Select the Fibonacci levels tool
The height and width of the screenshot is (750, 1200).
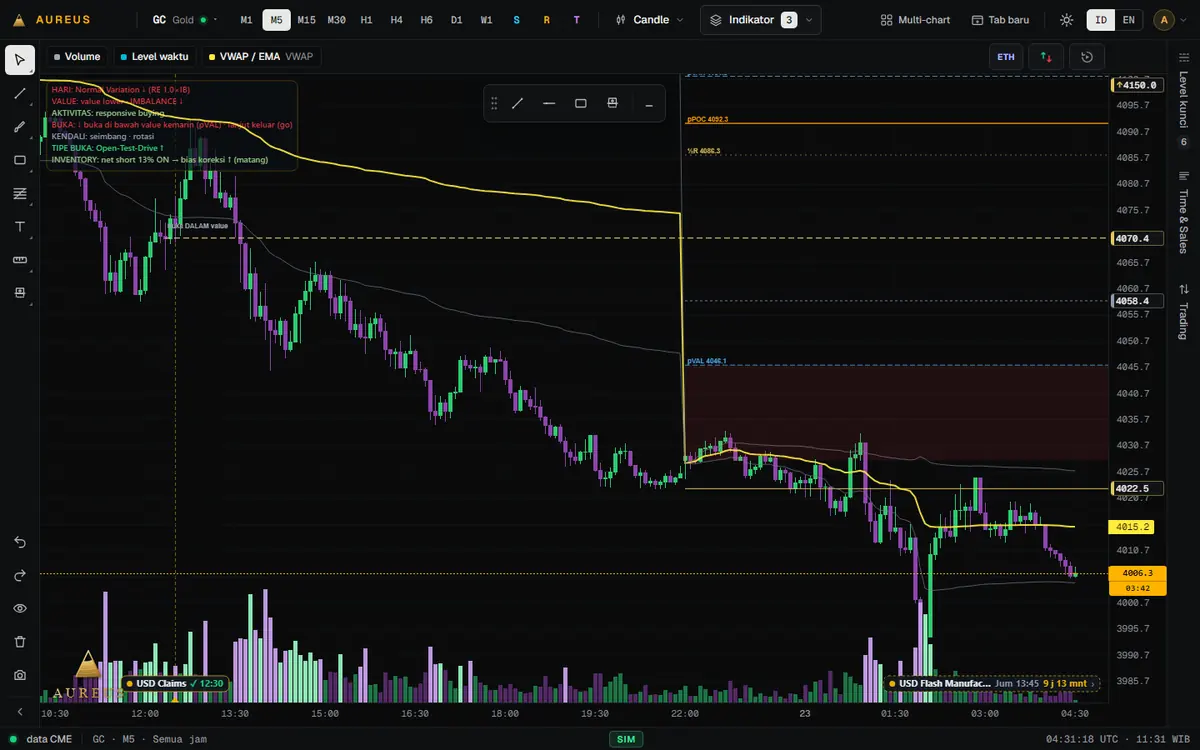[20, 193]
